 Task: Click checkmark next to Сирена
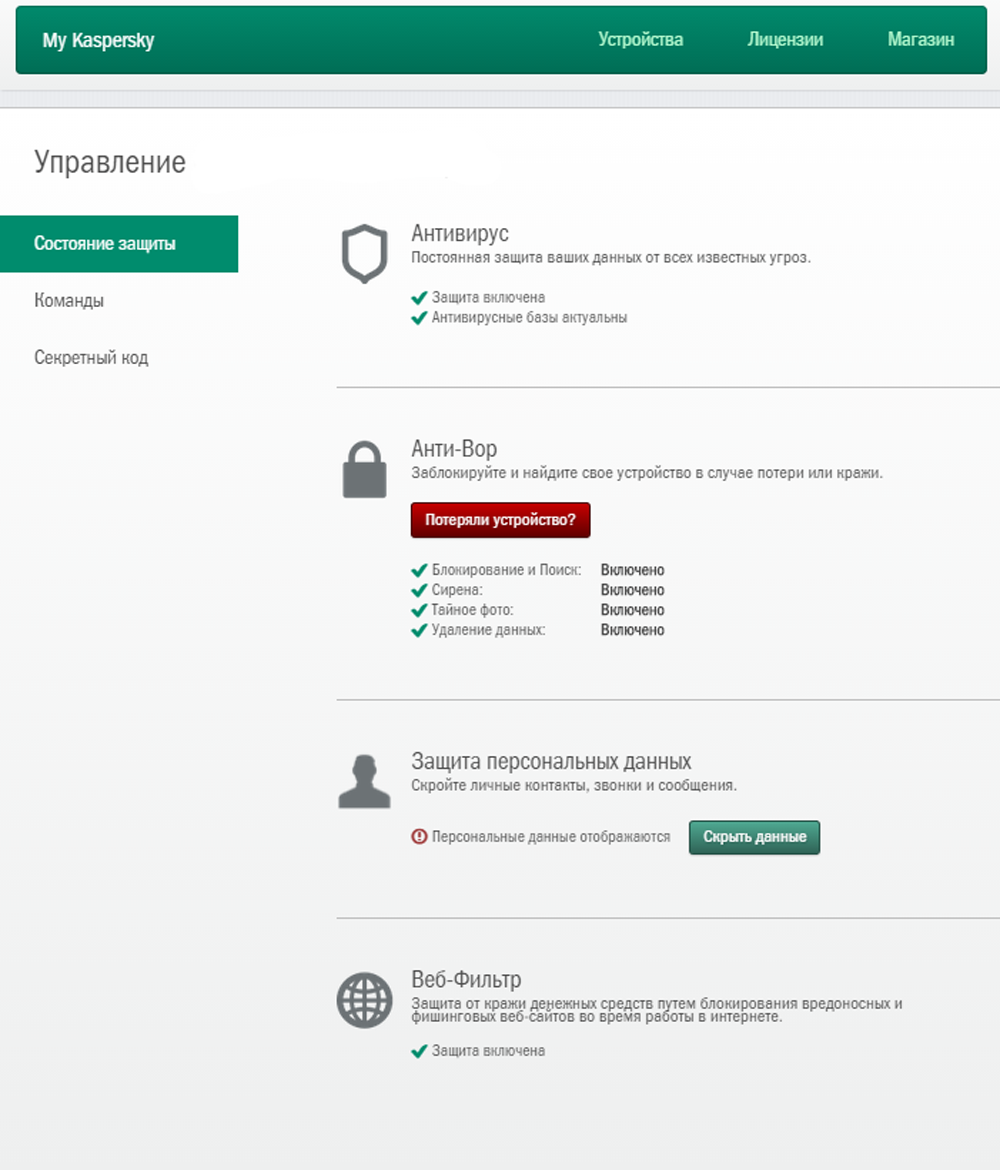(419, 590)
